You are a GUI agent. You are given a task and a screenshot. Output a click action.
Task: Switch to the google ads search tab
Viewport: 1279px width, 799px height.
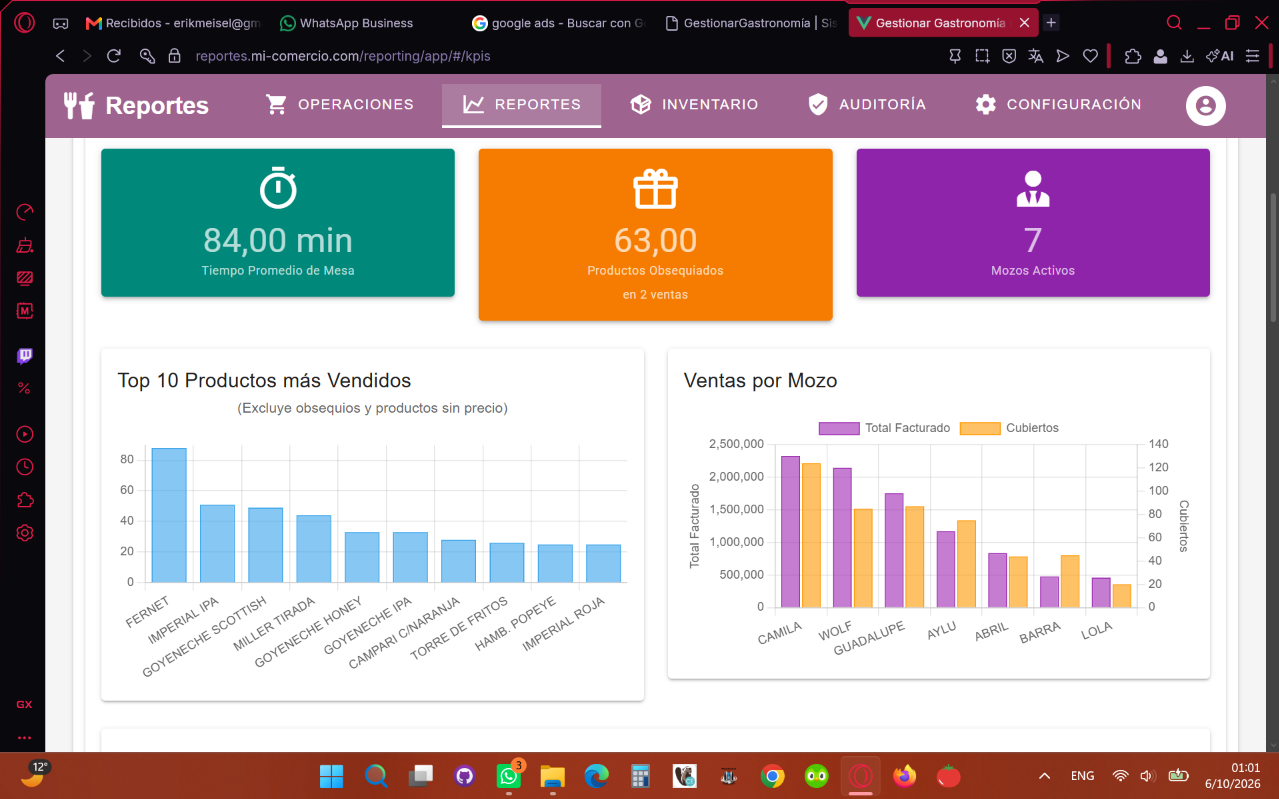tap(558, 23)
